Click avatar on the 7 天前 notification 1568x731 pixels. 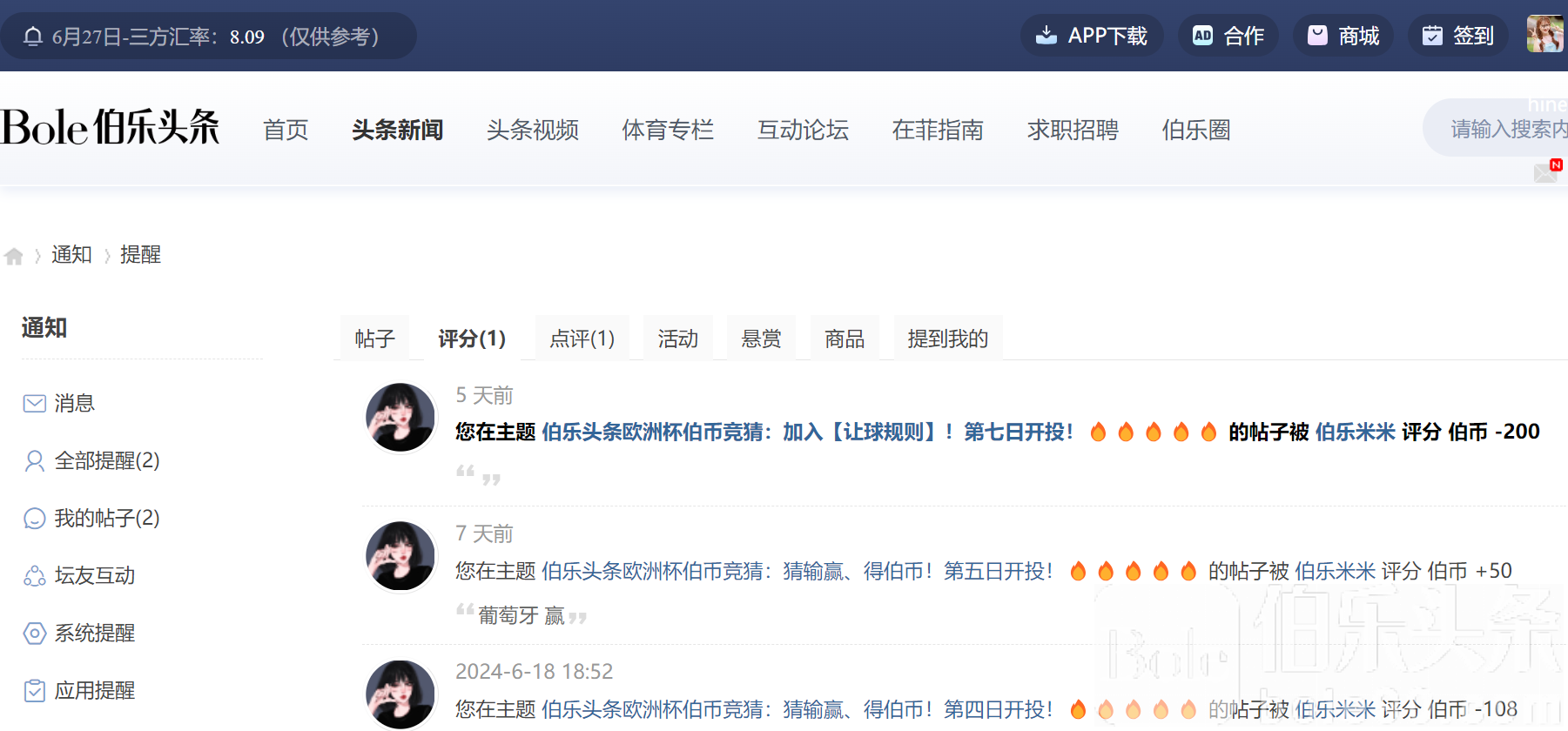(x=400, y=556)
